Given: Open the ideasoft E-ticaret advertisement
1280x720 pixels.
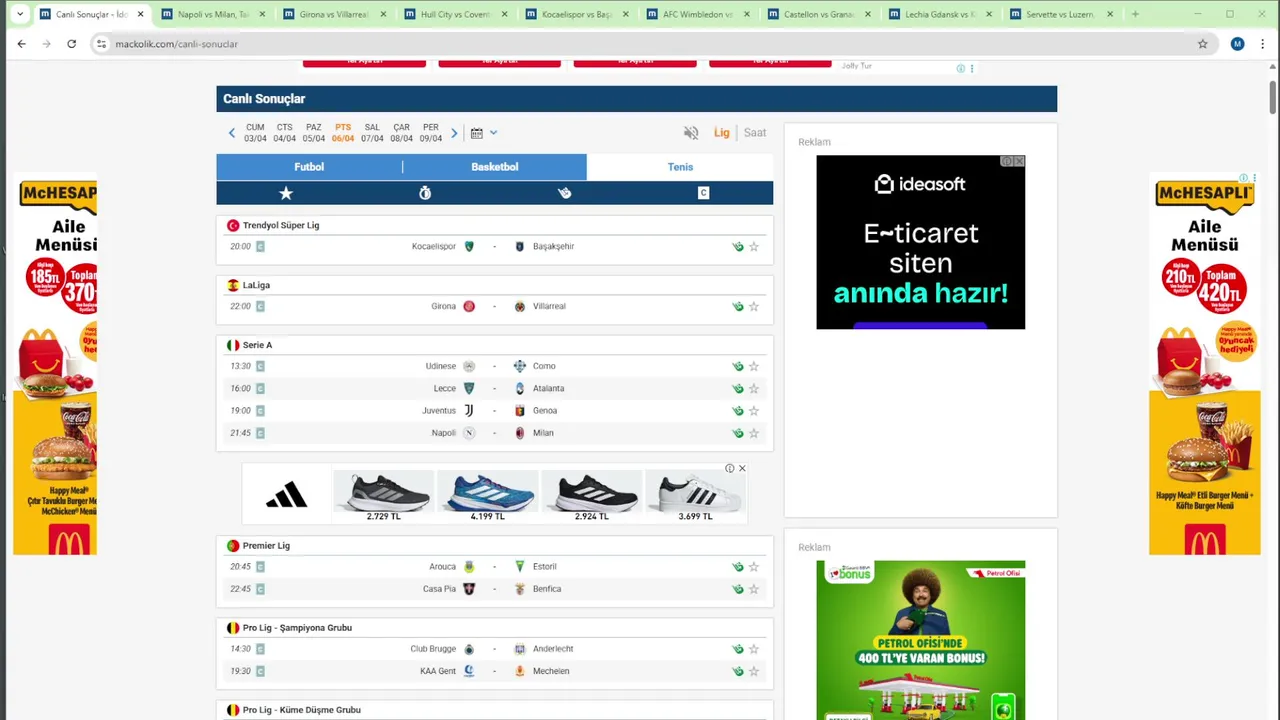Looking at the screenshot, I should click(x=920, y=242).
